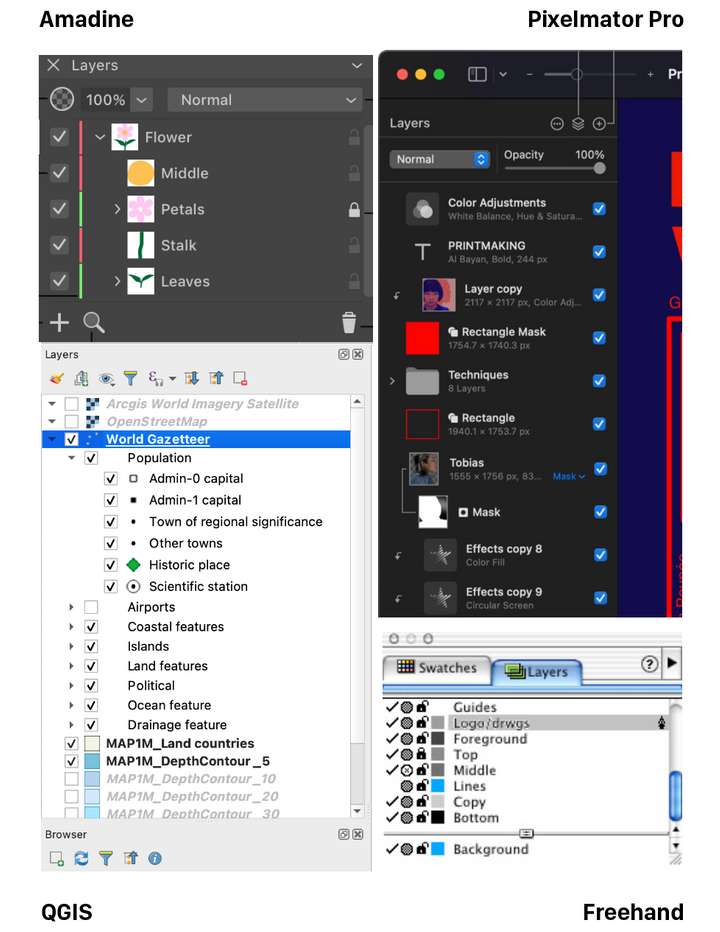Click Refresh icon in QGIS Browser toolbar

tap(81, 858)
